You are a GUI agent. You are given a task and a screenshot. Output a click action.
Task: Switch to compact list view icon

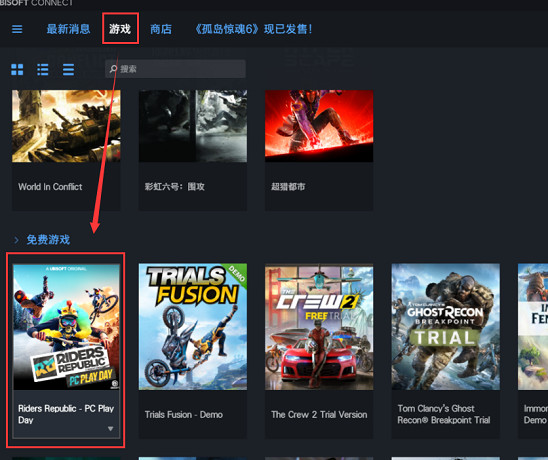(x=68, y=70)
